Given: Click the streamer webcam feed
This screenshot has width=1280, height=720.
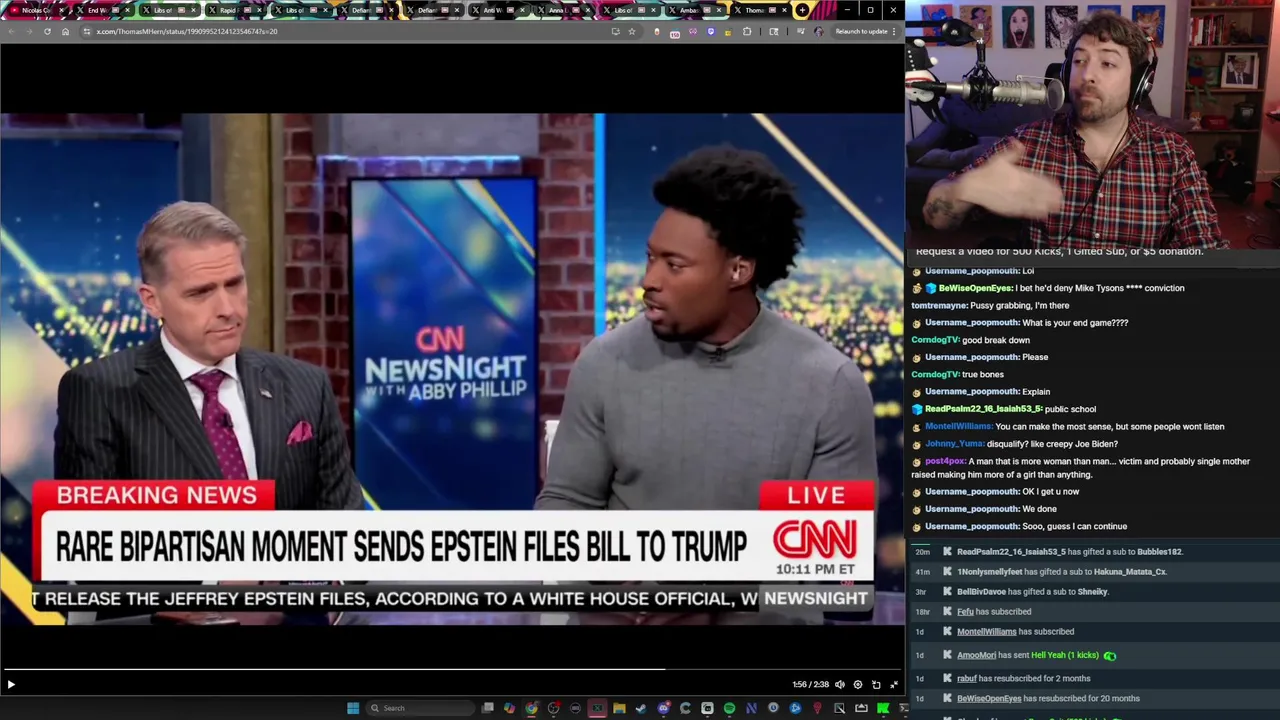Looking at the screenshot, I should pos(1092,124).
